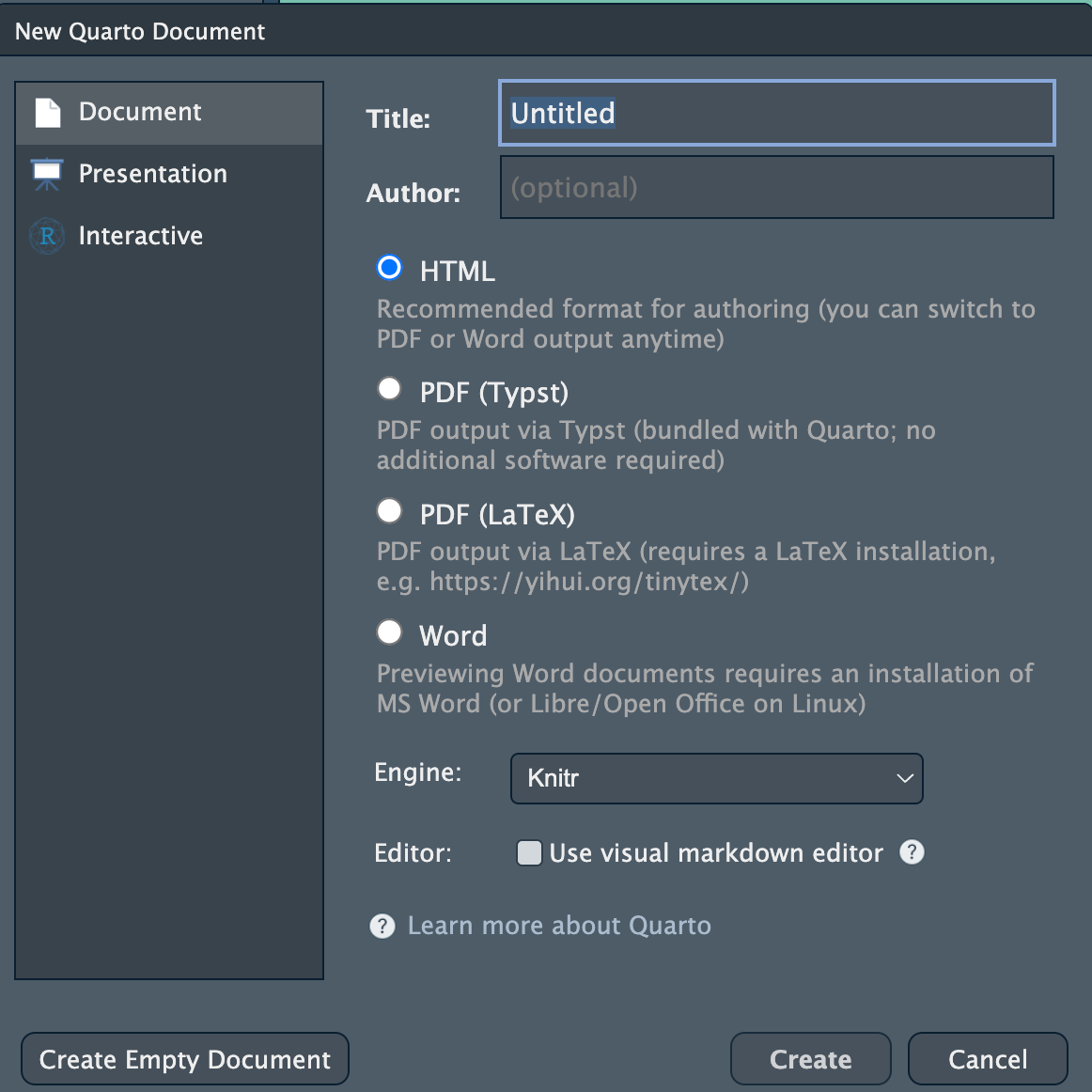This screenshot has width=1092, height=1092.
Task: Select the Document type in sidebar
Action: [x=169, y=114]
